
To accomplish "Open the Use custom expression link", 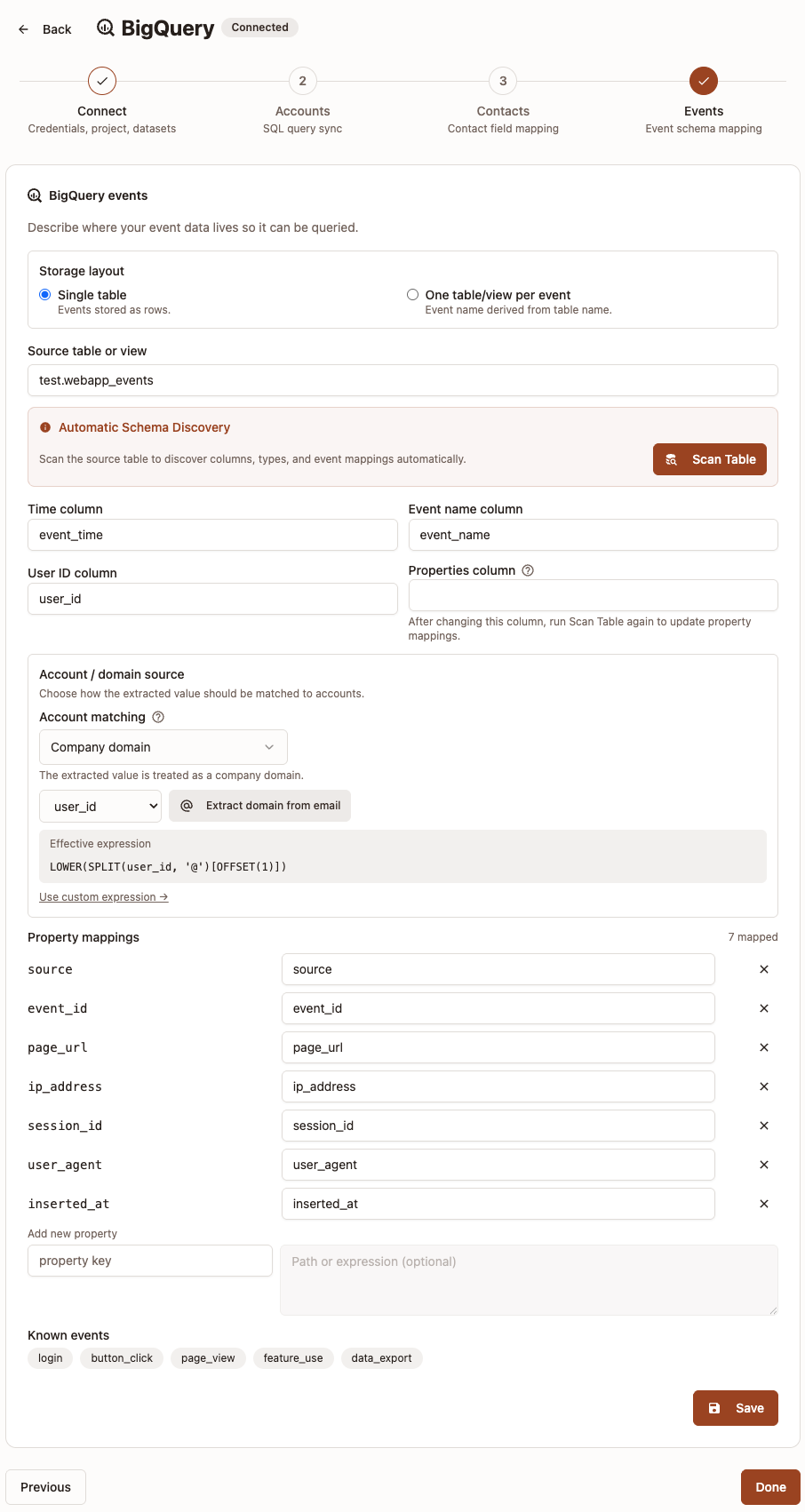I will (103, 896).
